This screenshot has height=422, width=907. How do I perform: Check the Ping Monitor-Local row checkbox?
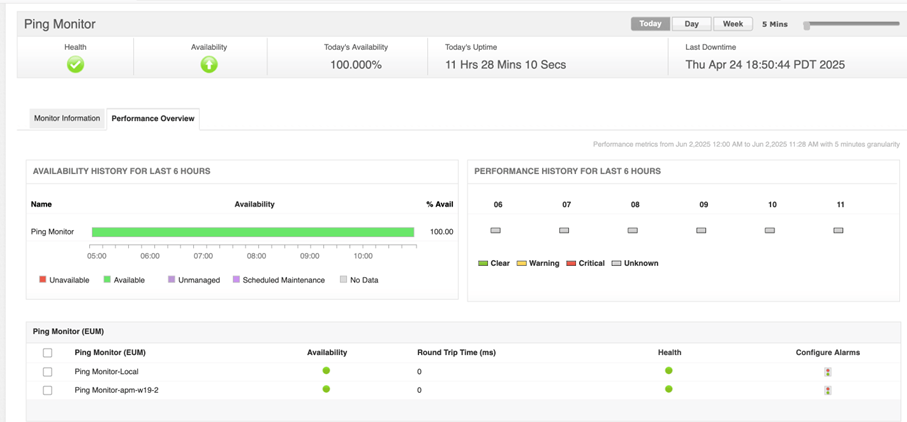(x=47, y=372)
